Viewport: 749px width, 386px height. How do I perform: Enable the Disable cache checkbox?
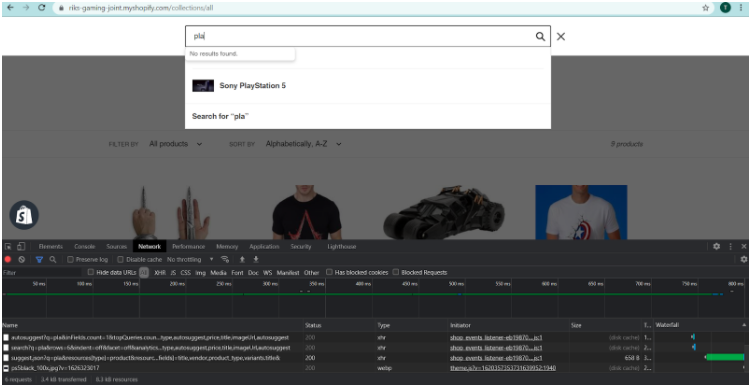click(x=121, y=259)
